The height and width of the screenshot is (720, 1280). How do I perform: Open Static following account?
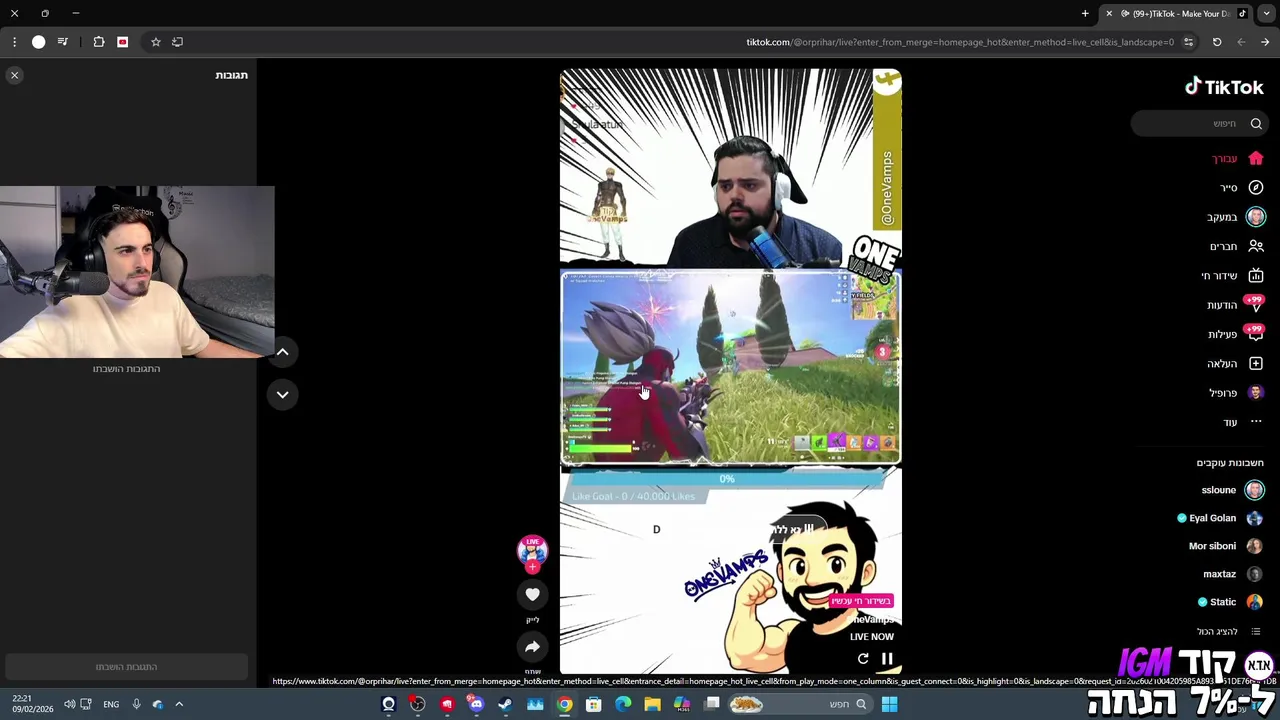(x=1231, y=602)
